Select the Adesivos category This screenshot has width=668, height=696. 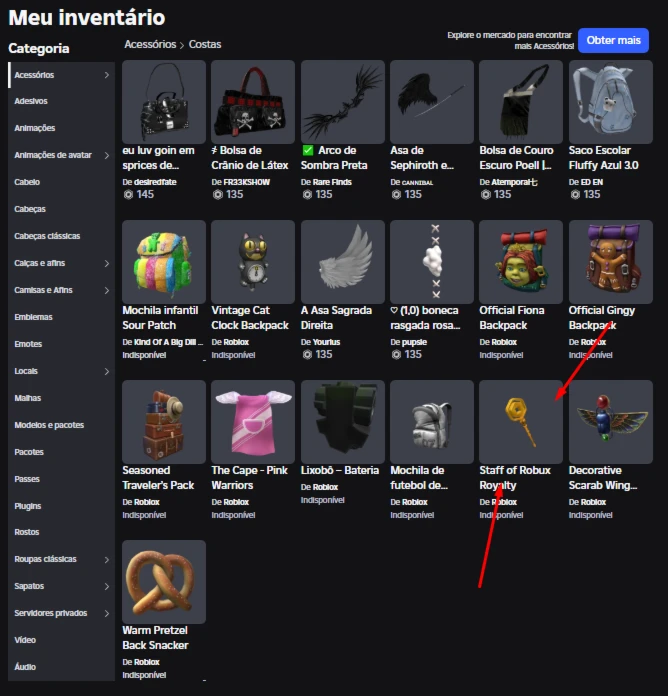[61, 101]
